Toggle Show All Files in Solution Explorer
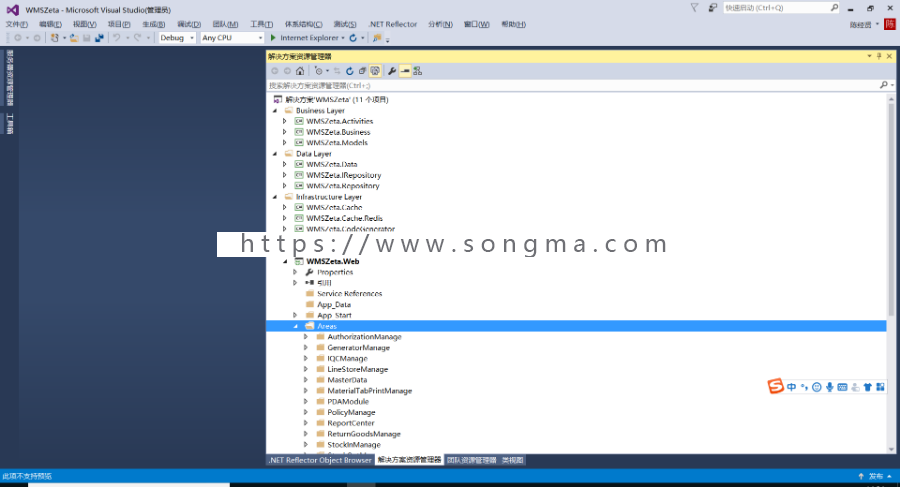The image size is (900, 487). click(375, 71)
